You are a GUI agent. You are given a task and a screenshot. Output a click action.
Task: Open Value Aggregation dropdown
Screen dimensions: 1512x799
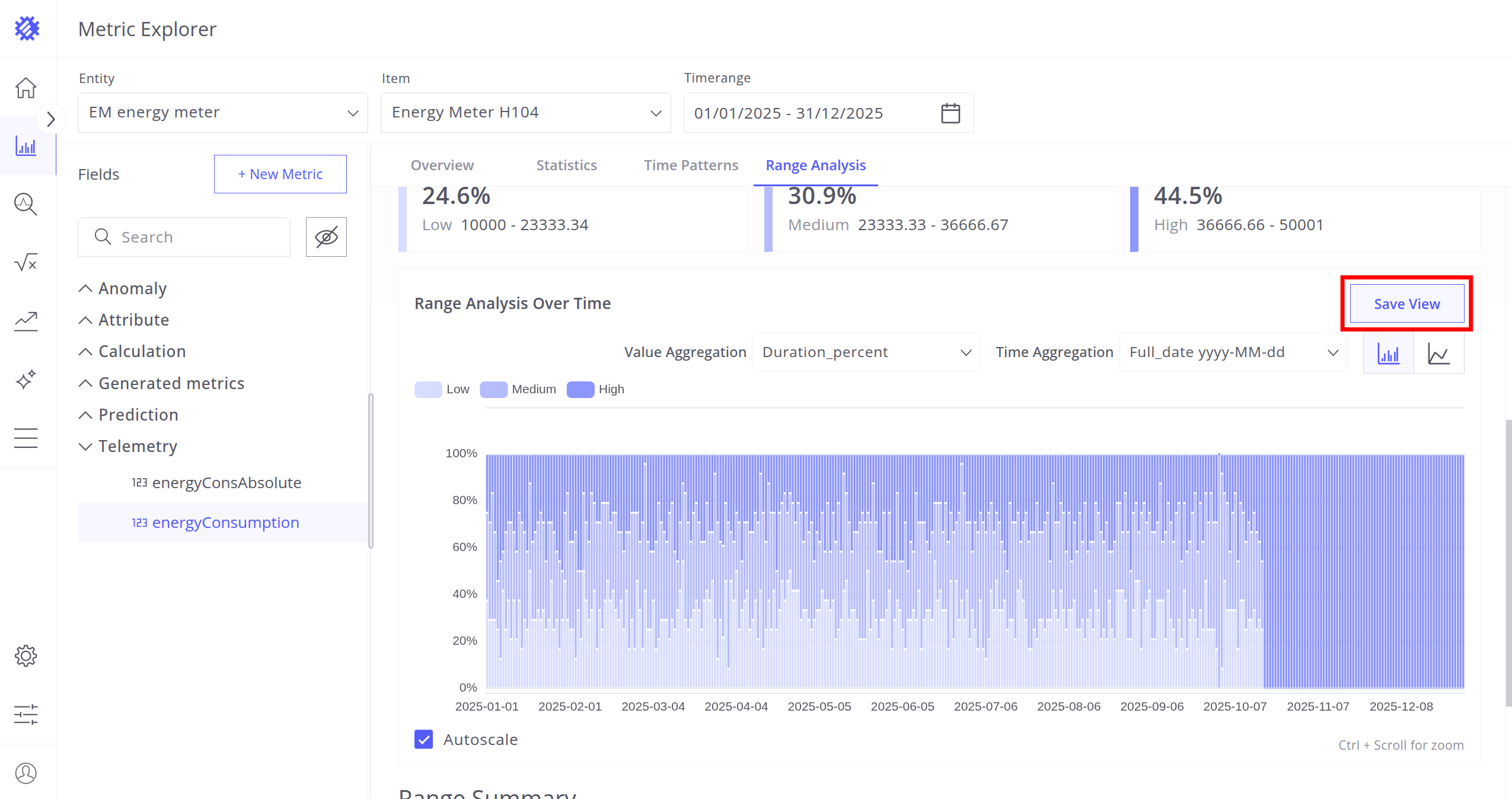point(865,352)
